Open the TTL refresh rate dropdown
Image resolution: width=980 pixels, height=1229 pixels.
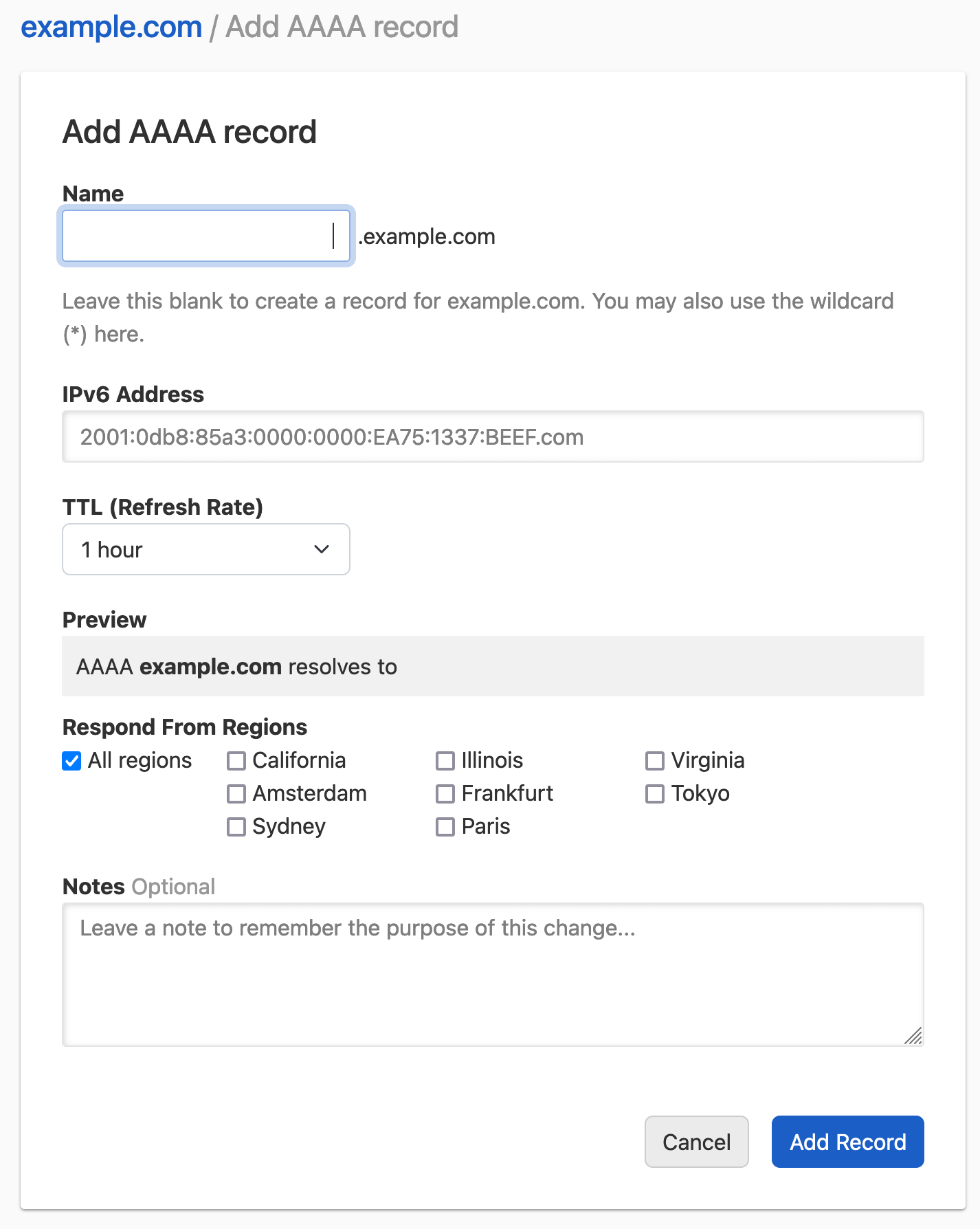(205, 549)
